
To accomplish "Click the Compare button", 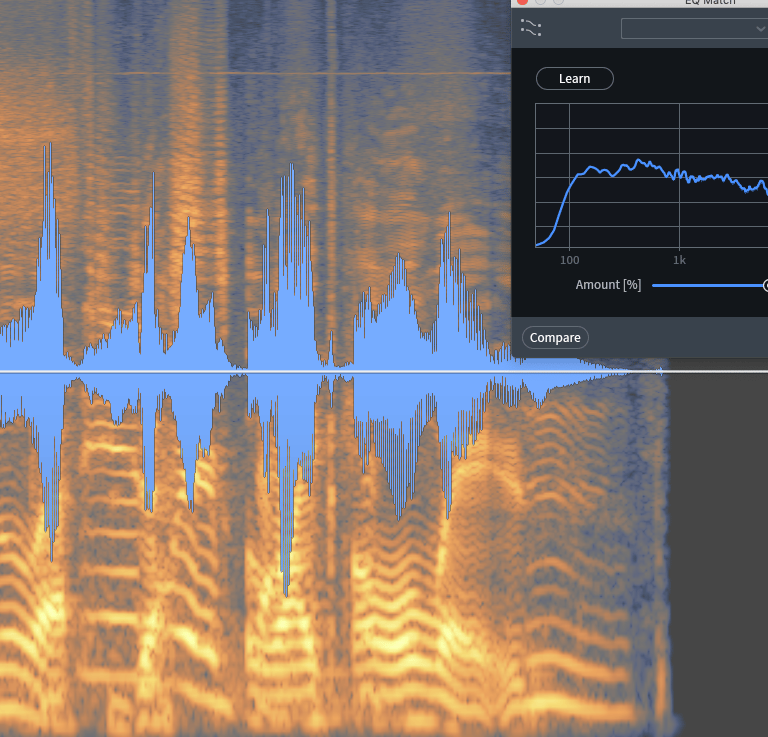I will pos(555,338).
